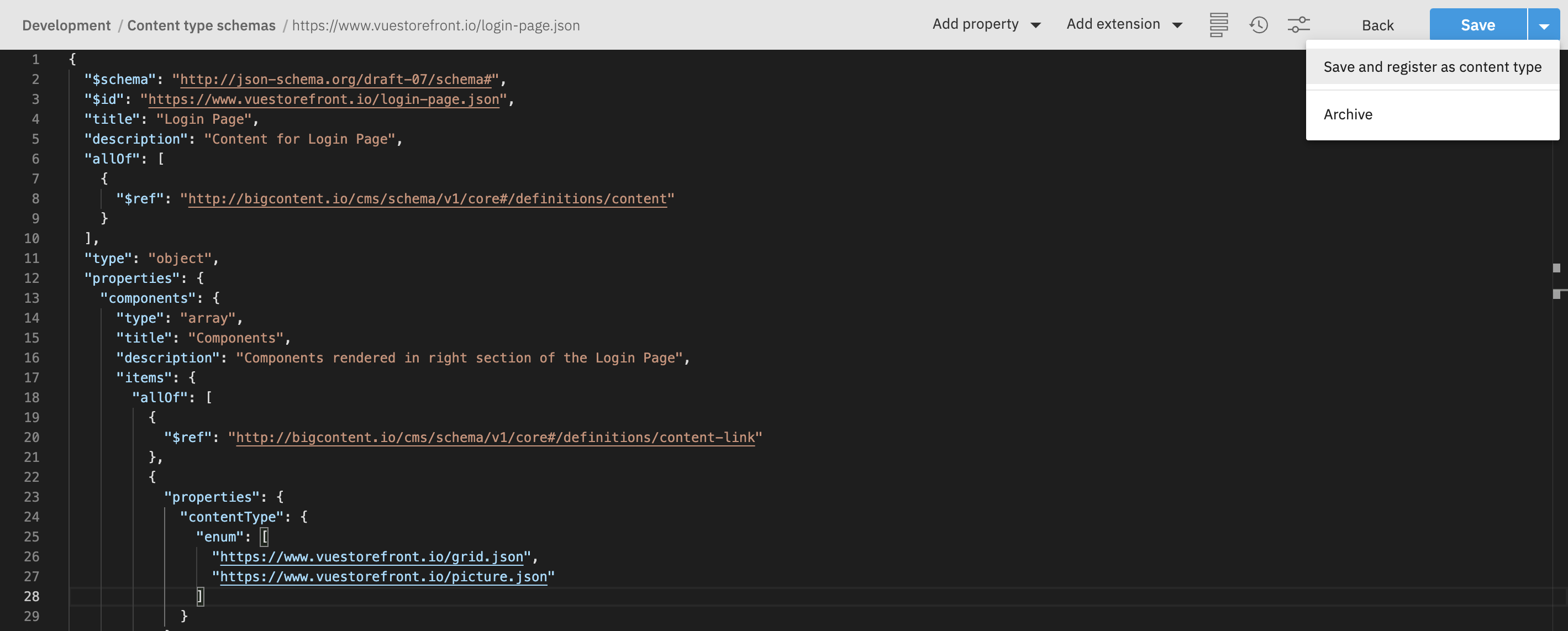The width and height of the screenshot is (1568, 631).
Task: Click the Save dropdown arrow button
Action: tap(1543, 25)
